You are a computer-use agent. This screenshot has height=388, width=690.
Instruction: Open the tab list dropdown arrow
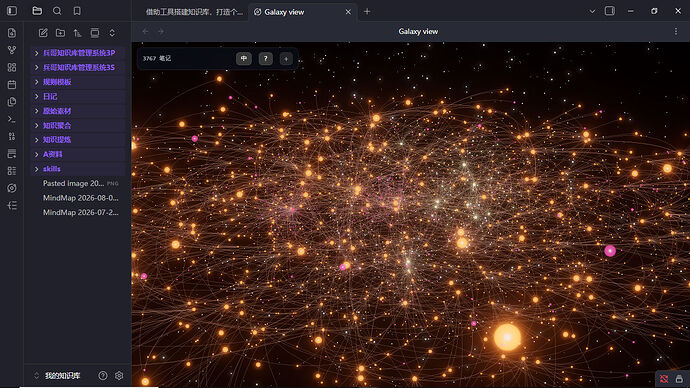click(x=592, y=11)
